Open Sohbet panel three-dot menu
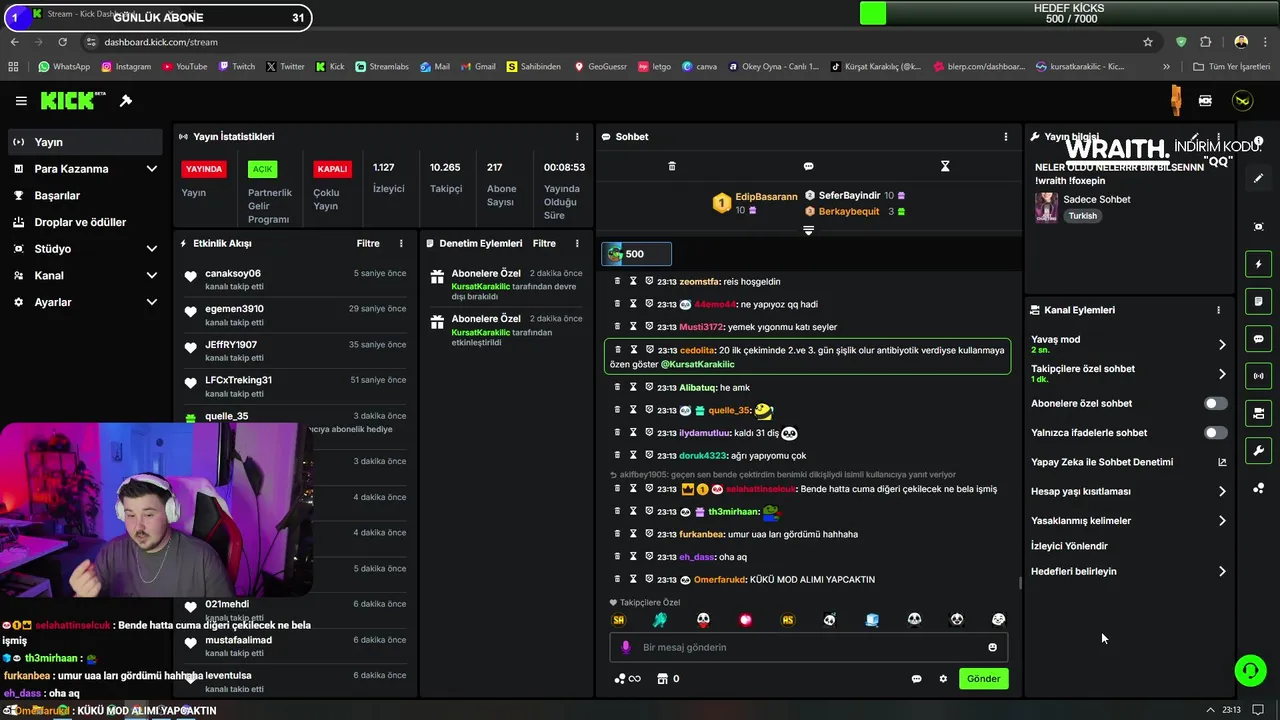The width and height of the screenshot is (1280, 720). 1006,136
